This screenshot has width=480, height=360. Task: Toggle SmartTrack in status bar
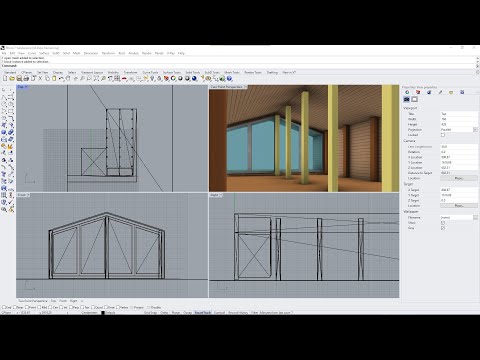point(203,313)
